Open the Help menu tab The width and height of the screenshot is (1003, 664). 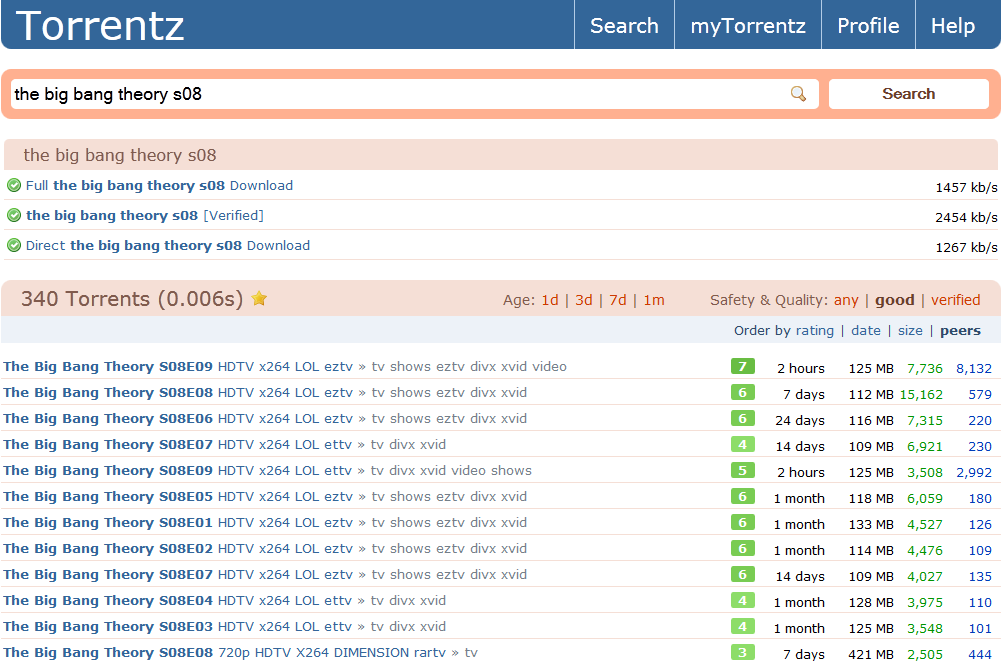tap(953, 26)
